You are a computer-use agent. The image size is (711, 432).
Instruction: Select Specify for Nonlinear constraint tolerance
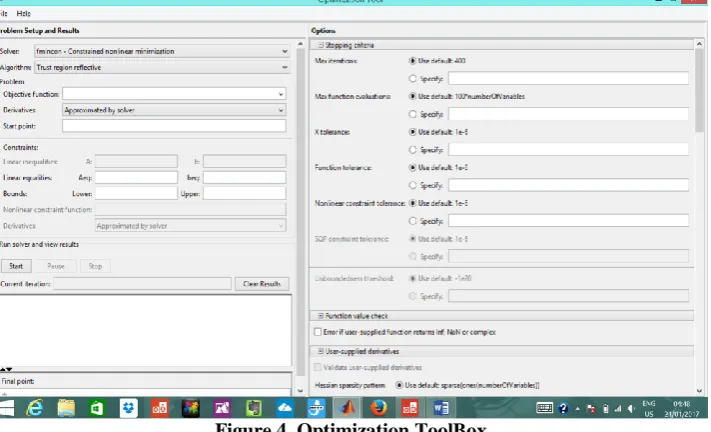point(412,221)
